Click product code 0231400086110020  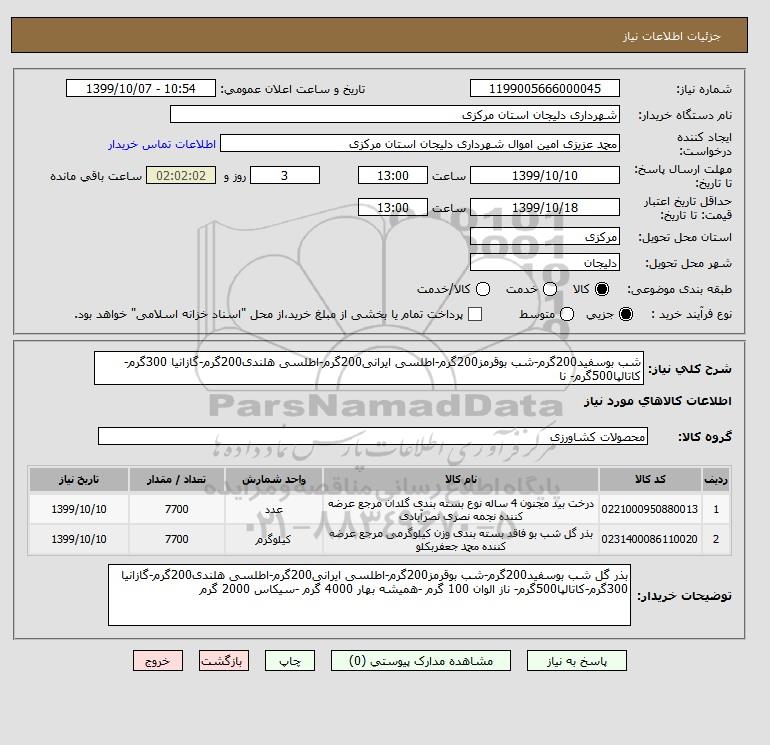(650, 539)
